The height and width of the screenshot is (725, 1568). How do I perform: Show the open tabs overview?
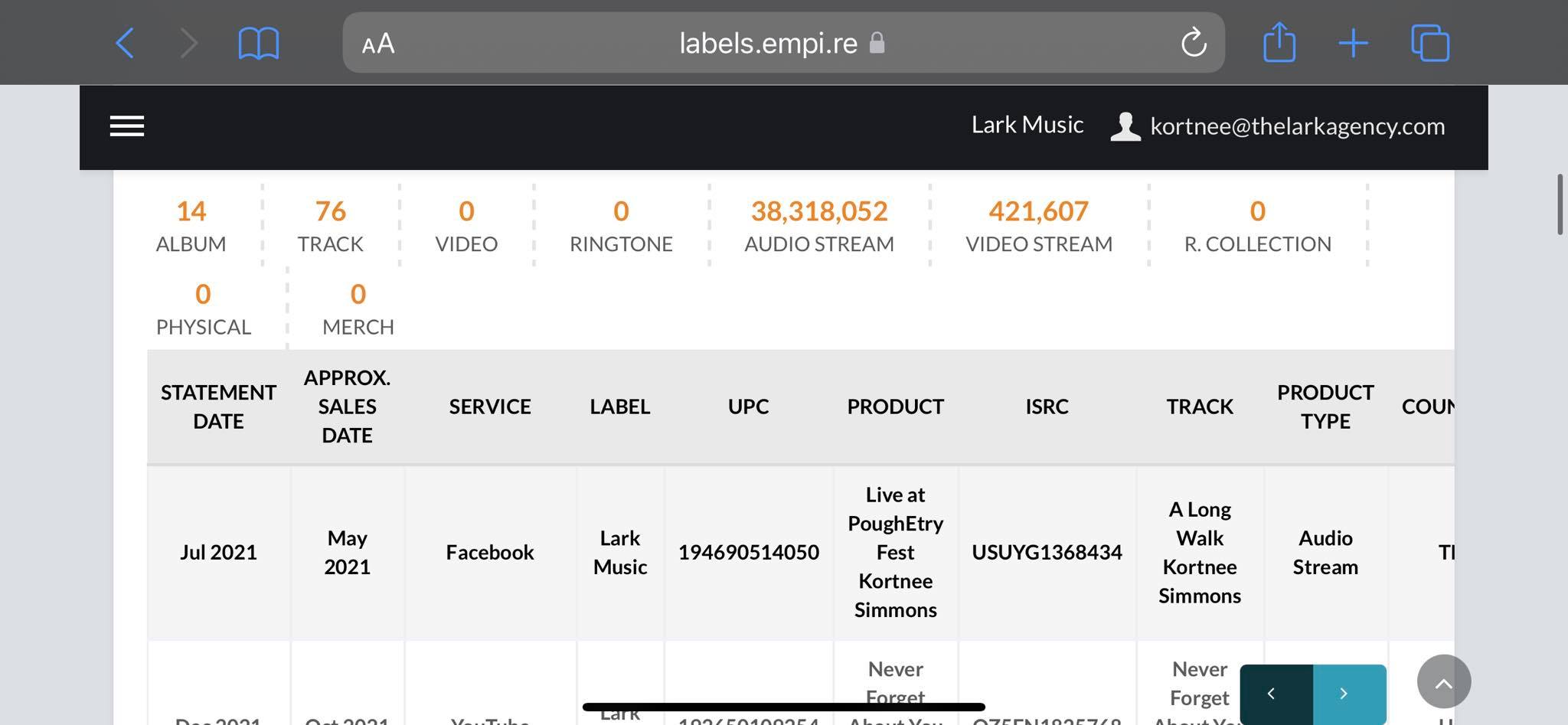click(x=1430, y=43)
